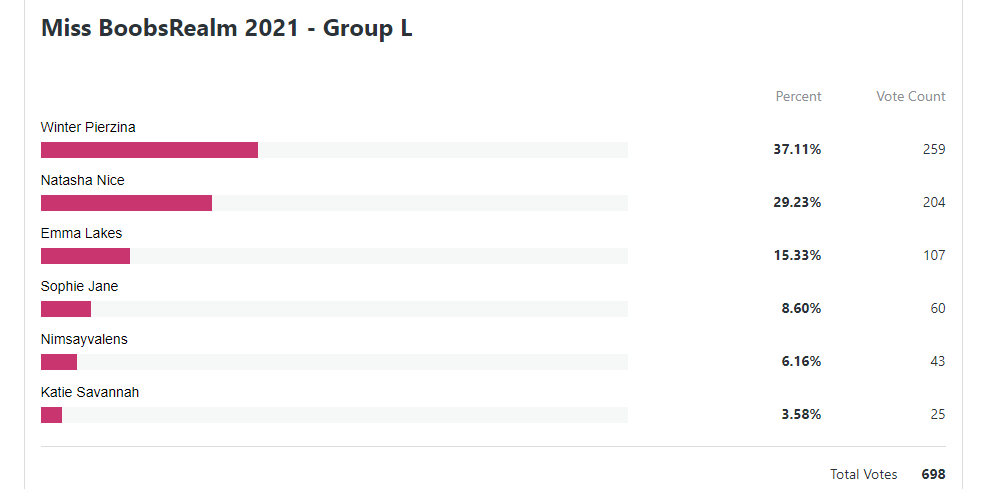
Task: Click the 698 total votes number
Action: [x=934, y=475]
